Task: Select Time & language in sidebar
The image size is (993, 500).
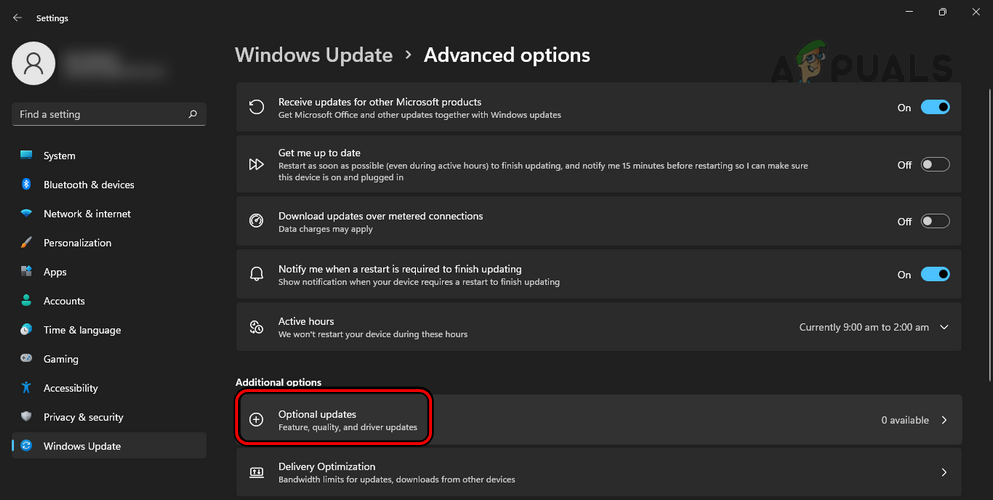Action: tap(82, 330)
